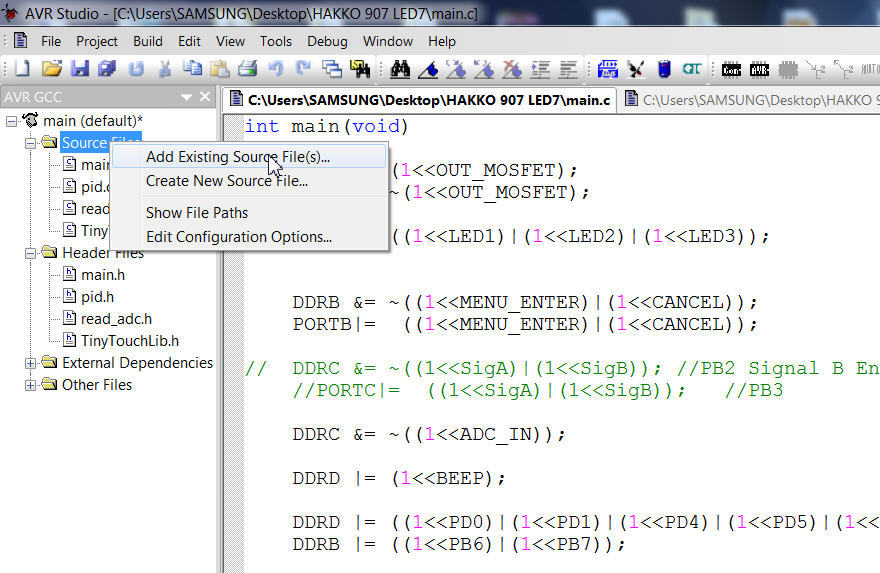Open the Window menu
This screenshot has width=880, height=573.
388,42
